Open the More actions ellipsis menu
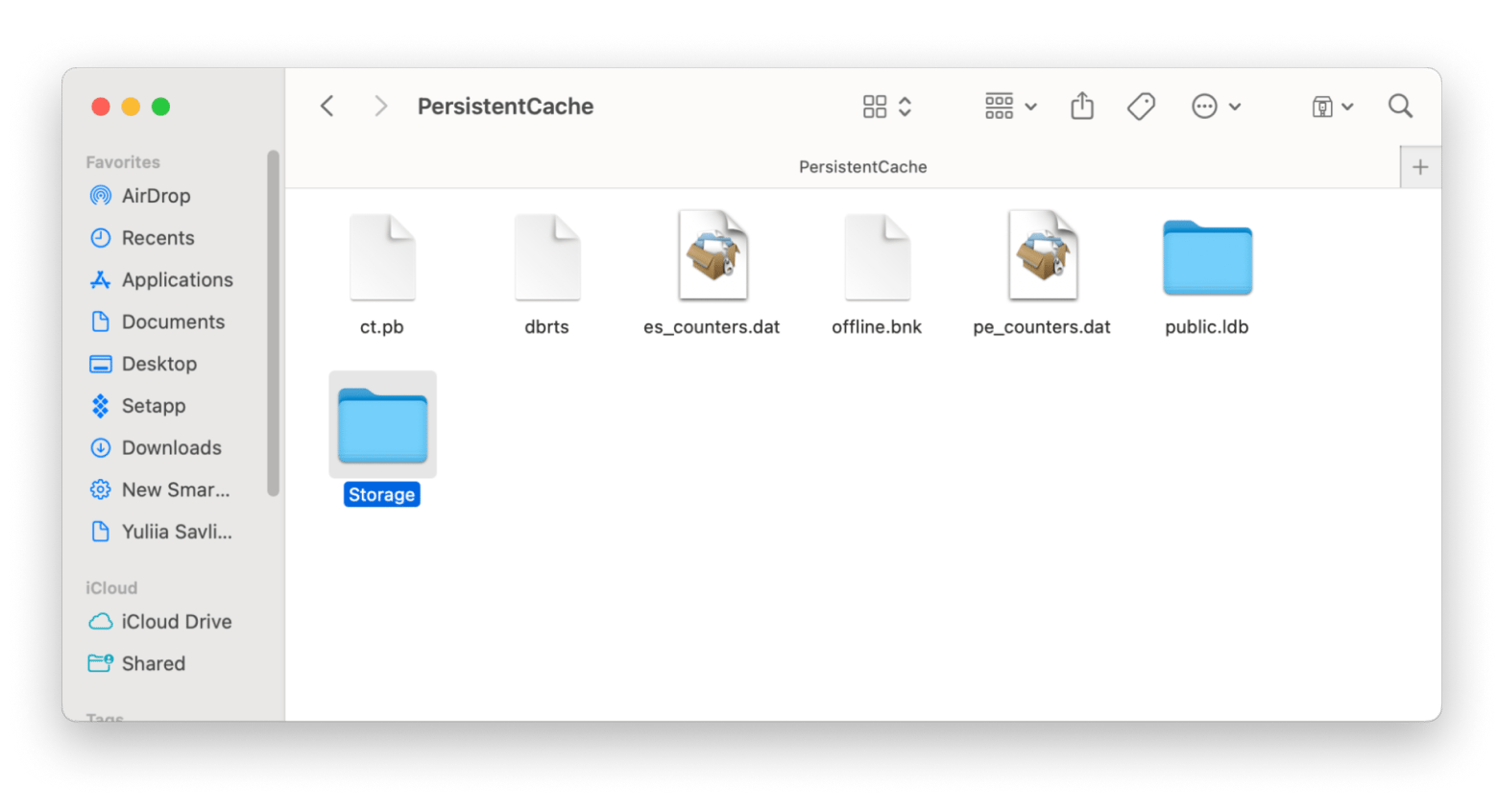The width and height of the screenshot is (1498, 812). point(1216,107)
